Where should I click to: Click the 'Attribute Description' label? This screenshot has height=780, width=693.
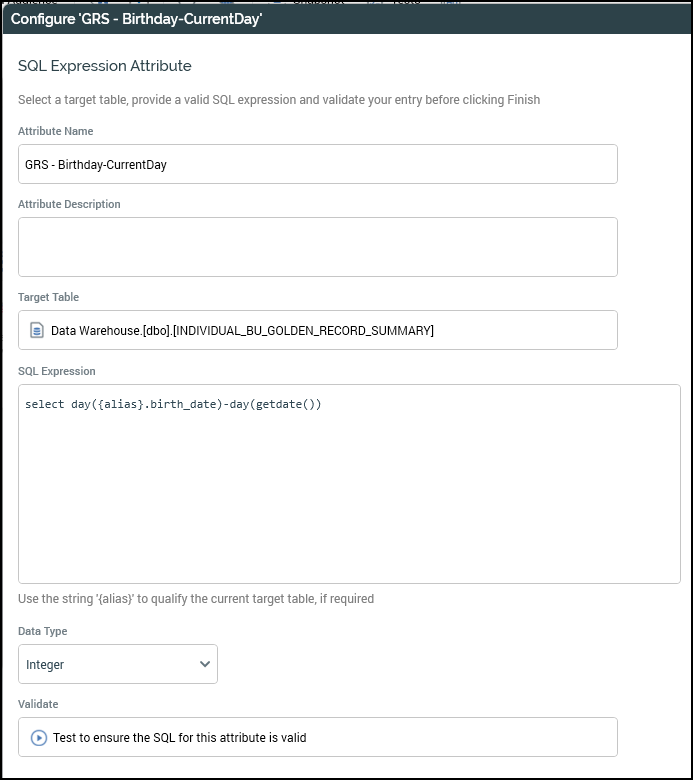[x=69, y=204]
